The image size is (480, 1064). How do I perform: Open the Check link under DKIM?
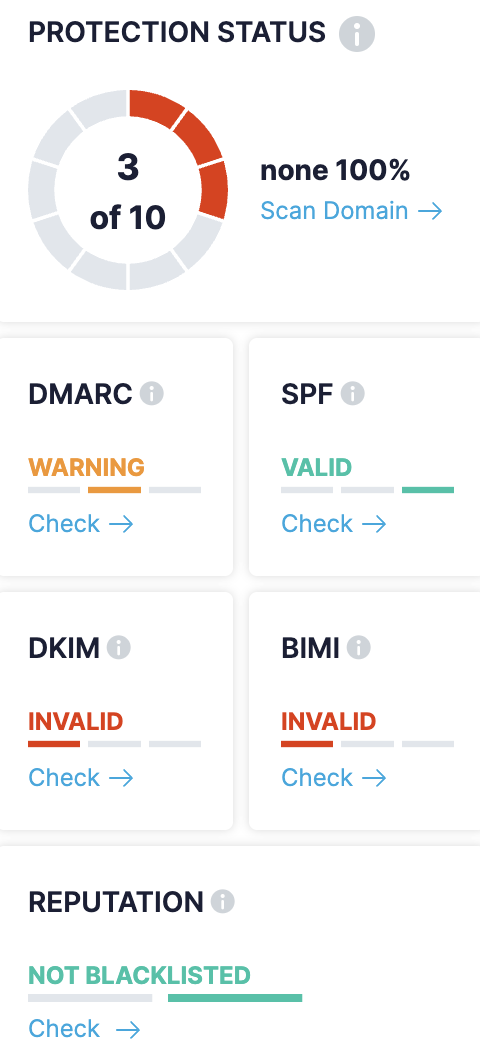(81, 778)
